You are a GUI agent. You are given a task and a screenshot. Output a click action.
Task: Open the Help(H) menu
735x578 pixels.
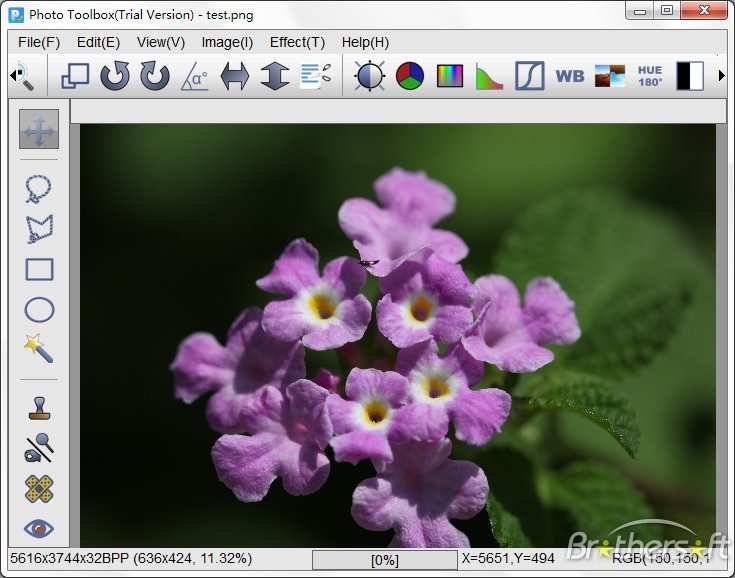click(365, 42)
